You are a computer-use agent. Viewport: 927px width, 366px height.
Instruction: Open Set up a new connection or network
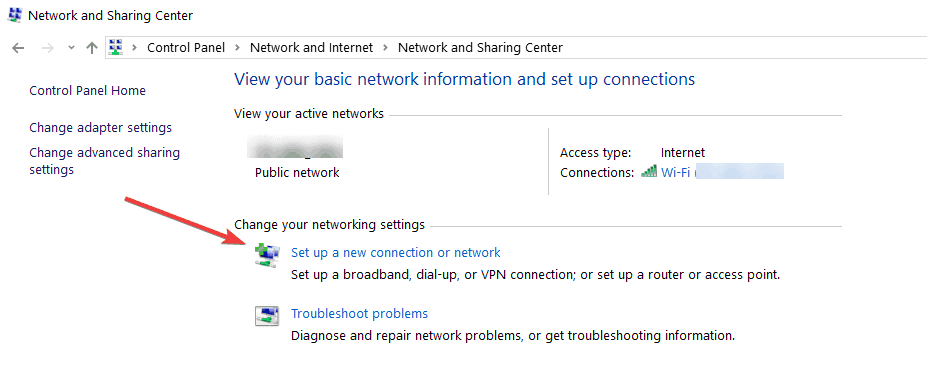coord(396,253)
